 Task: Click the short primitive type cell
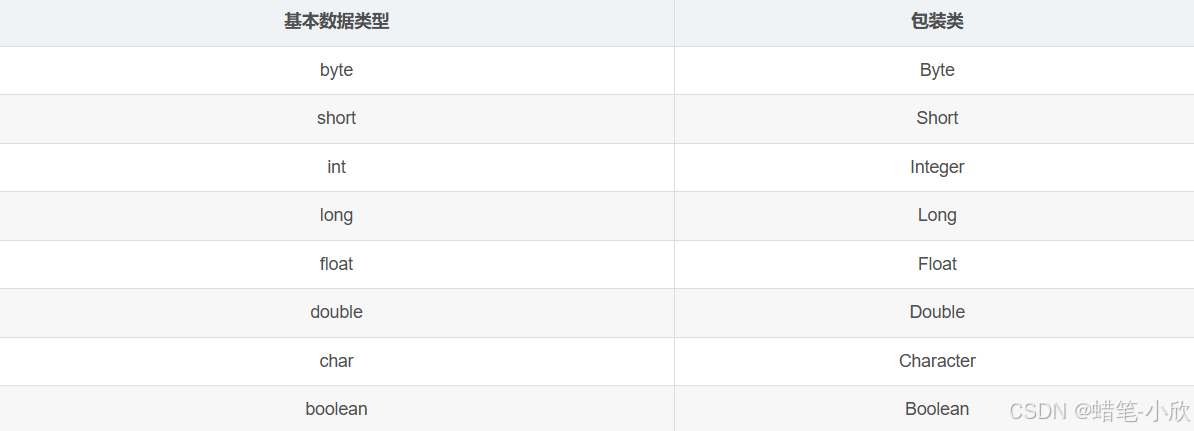[336, 118]
